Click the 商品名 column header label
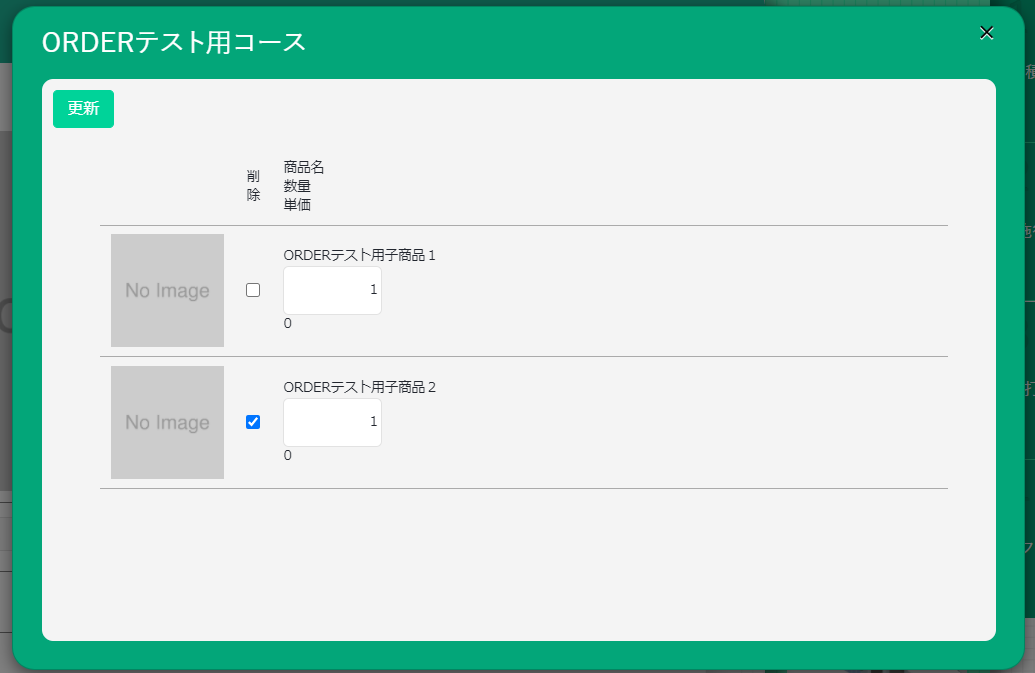1035x673 pixels. (x=304, y=167)
